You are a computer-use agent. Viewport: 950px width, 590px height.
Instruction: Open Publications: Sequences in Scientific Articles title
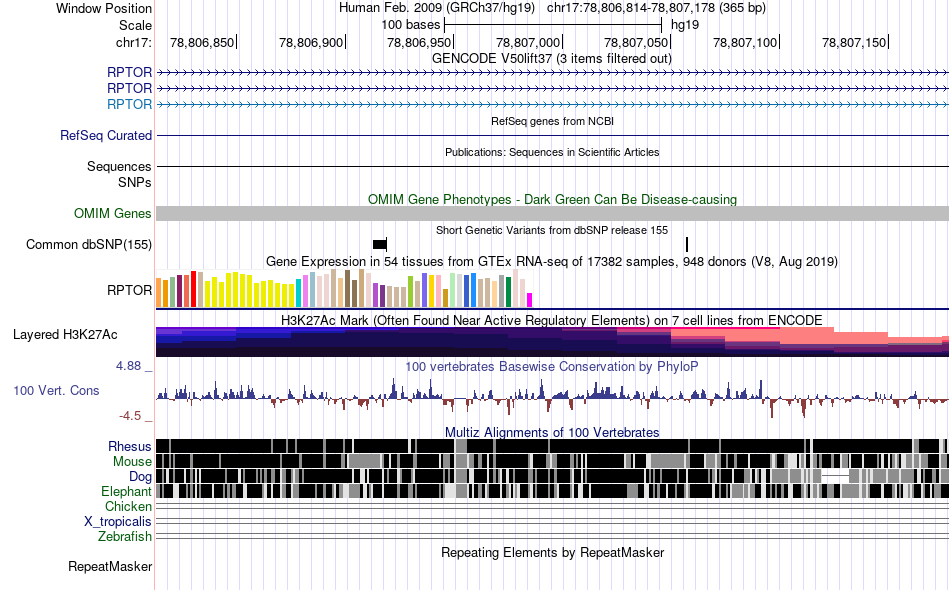point(552,152)
